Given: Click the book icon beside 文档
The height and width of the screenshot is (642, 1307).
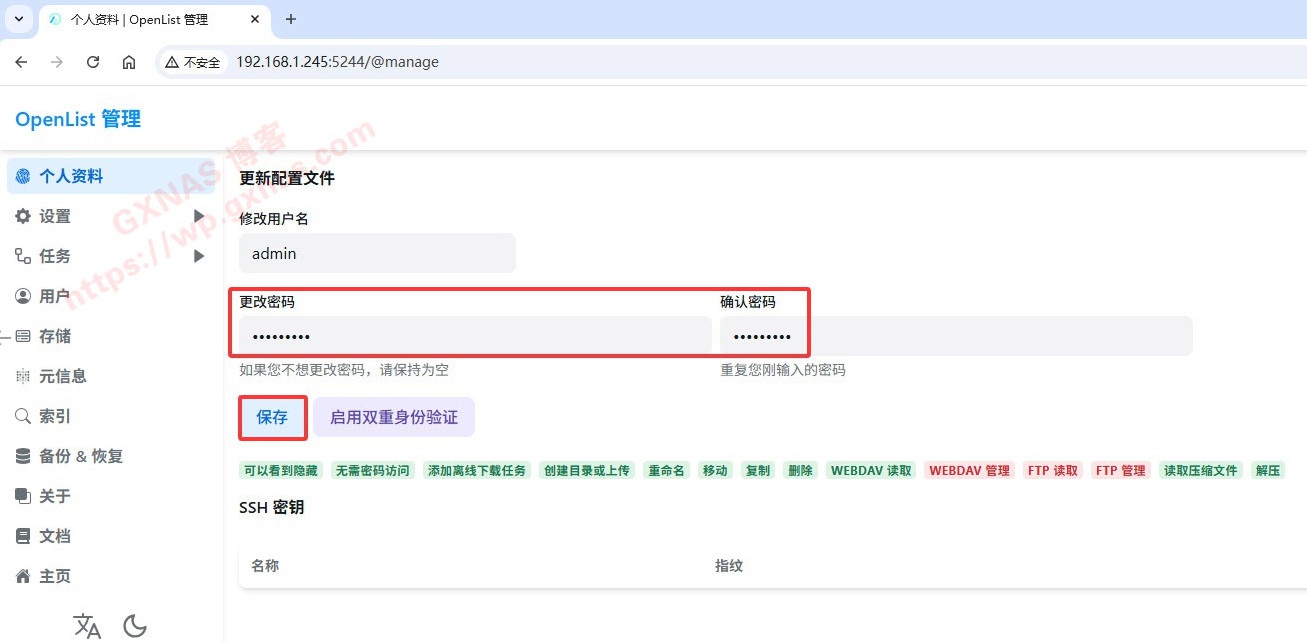Looking at the screenshot, I should [23, 536].
